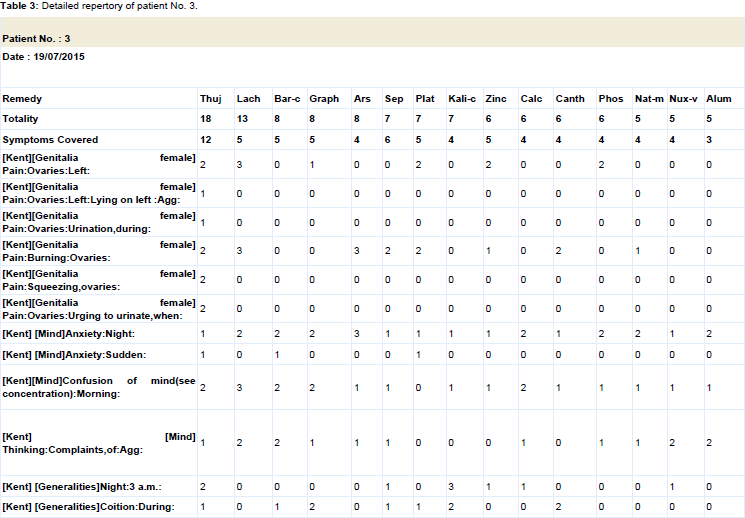745x518 pixels.
Task: Click the 'Plat' column header
Action: pyautogui.click(x=425, y=99)
